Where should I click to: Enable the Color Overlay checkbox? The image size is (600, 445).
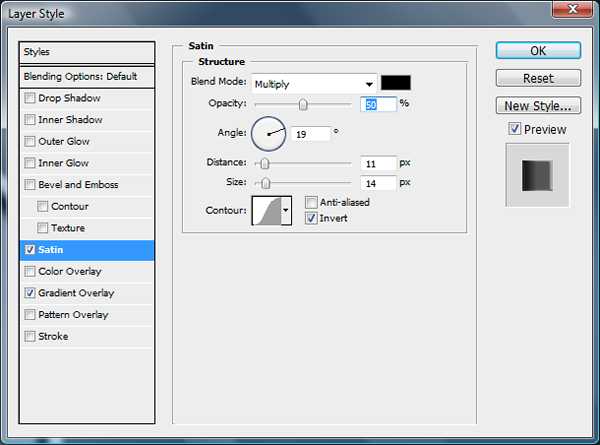pyautogui.click(x=29, y=271)
